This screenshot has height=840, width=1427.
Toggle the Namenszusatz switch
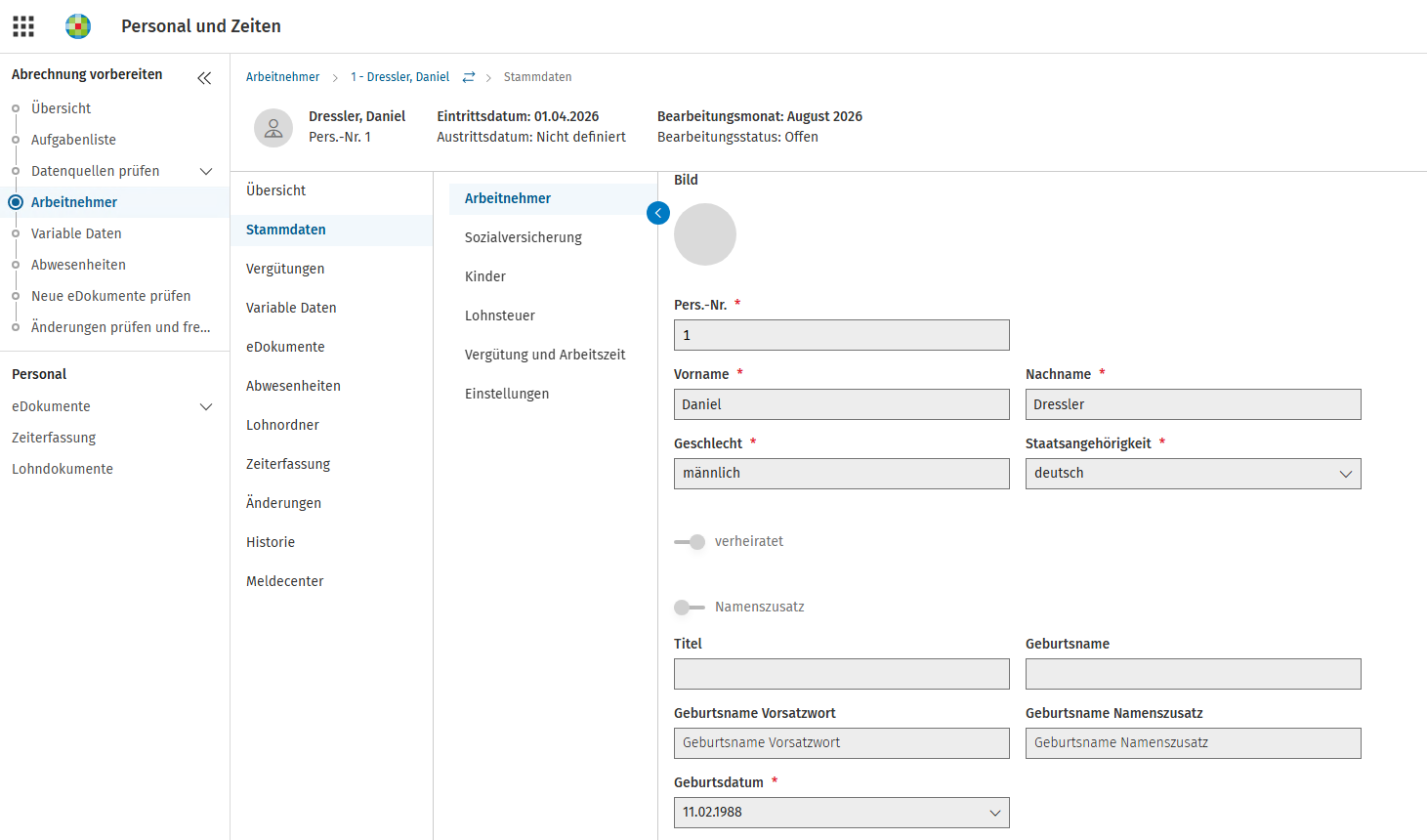(x=690, y=608)
